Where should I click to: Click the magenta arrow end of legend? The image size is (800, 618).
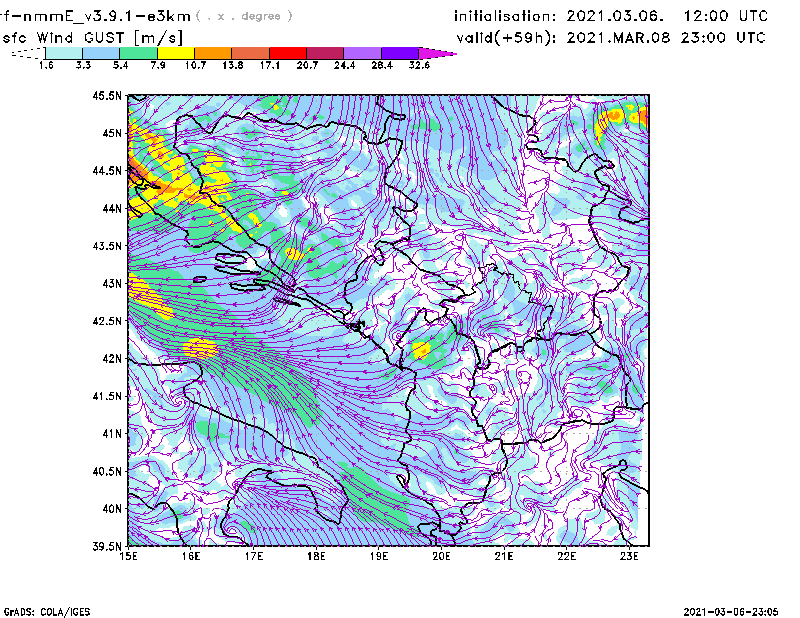(437, 53)
